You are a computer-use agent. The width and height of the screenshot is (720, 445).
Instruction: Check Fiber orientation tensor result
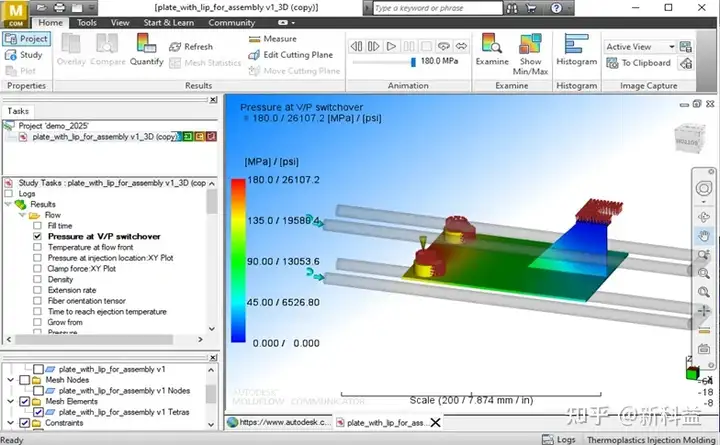[38, 301]
